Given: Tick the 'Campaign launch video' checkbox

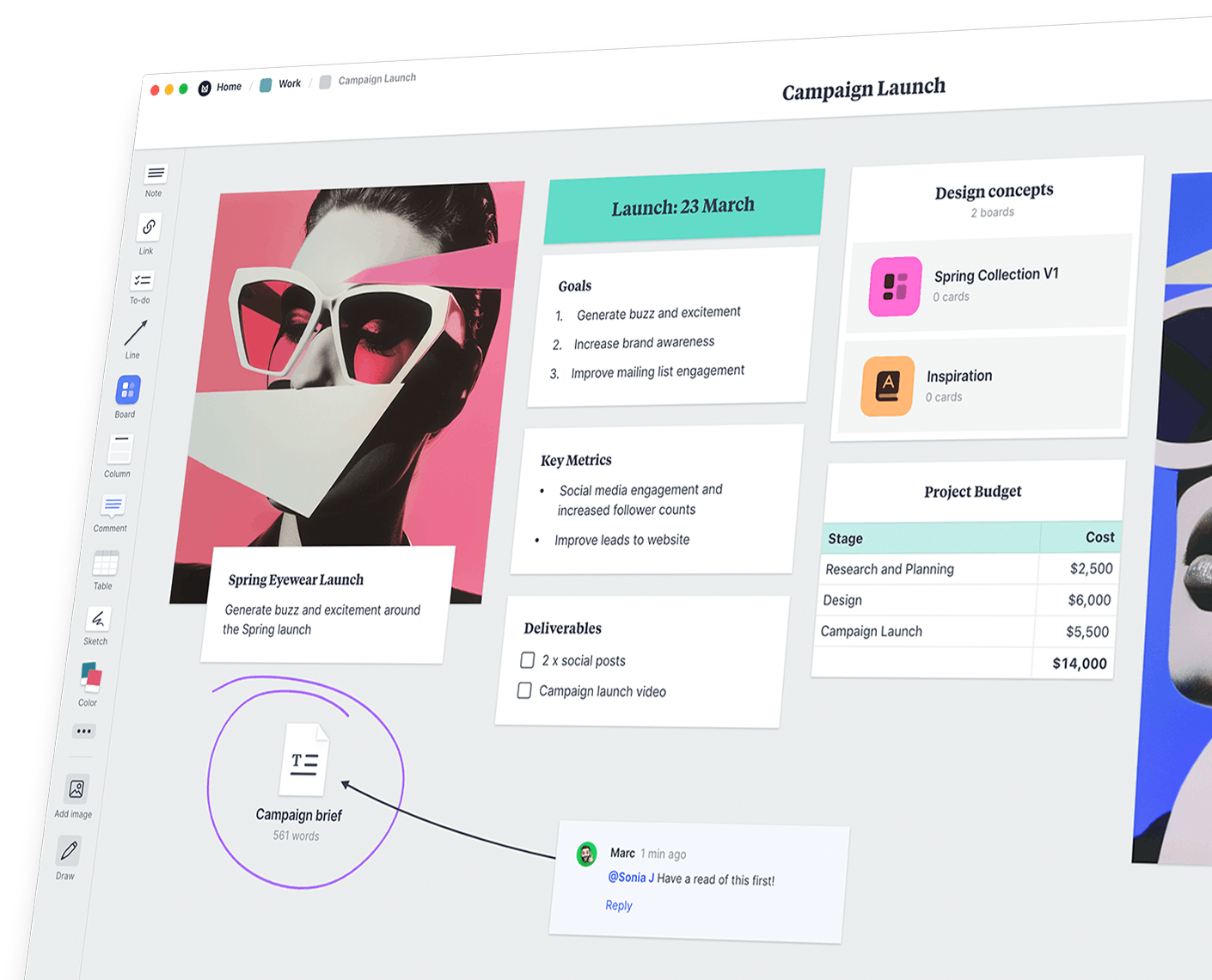Looking at the screenshot, I should (524, 690).
